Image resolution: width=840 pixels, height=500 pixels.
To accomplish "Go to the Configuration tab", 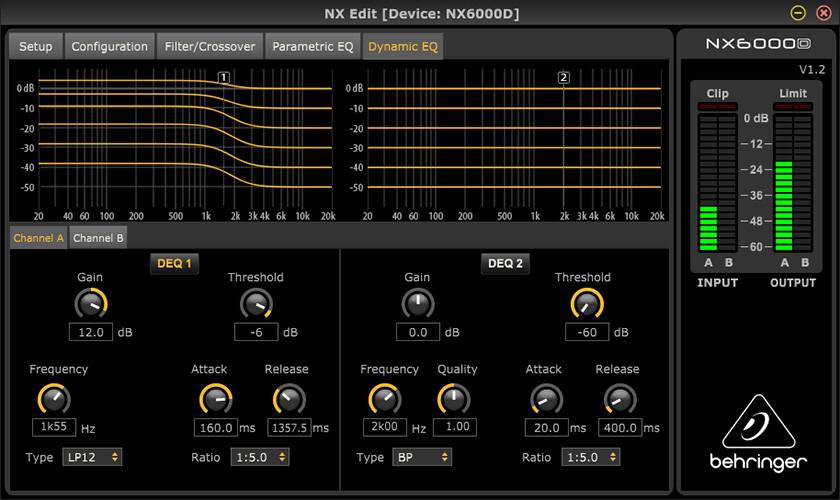I will click(x=110, y=47).
